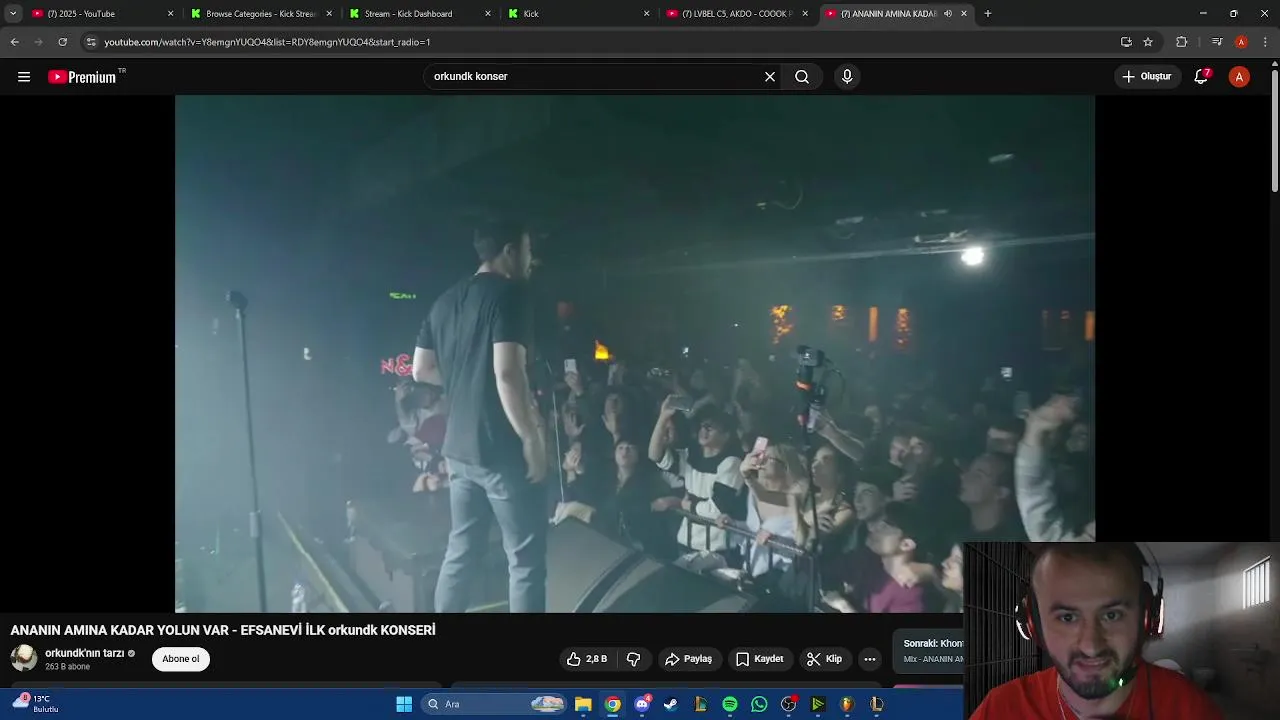The height and width of the screenshot is (720, 1280).
Task: Click the search magnifier button
Action: pyautogui.click(x=802, y=77)
